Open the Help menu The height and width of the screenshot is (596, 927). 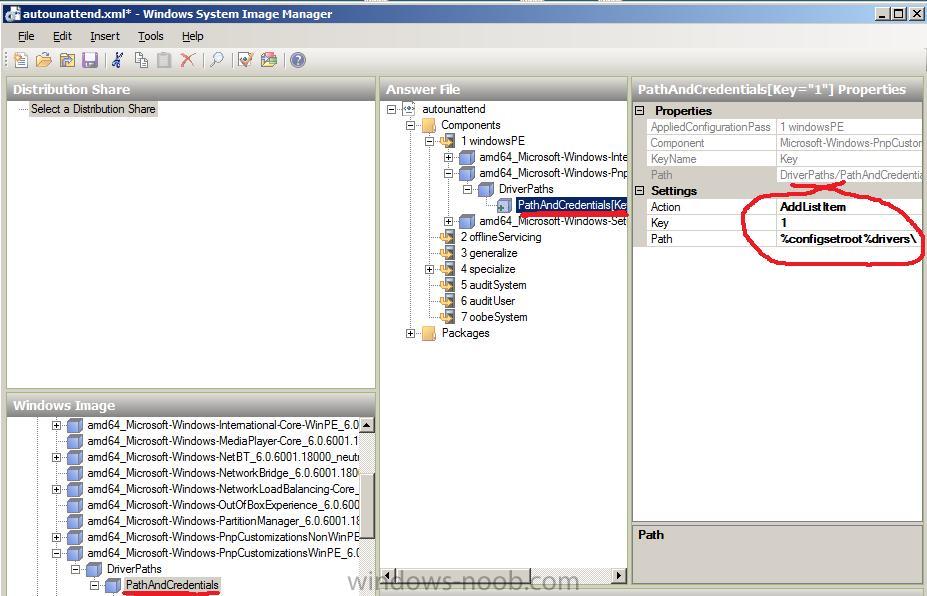point(193,36)
